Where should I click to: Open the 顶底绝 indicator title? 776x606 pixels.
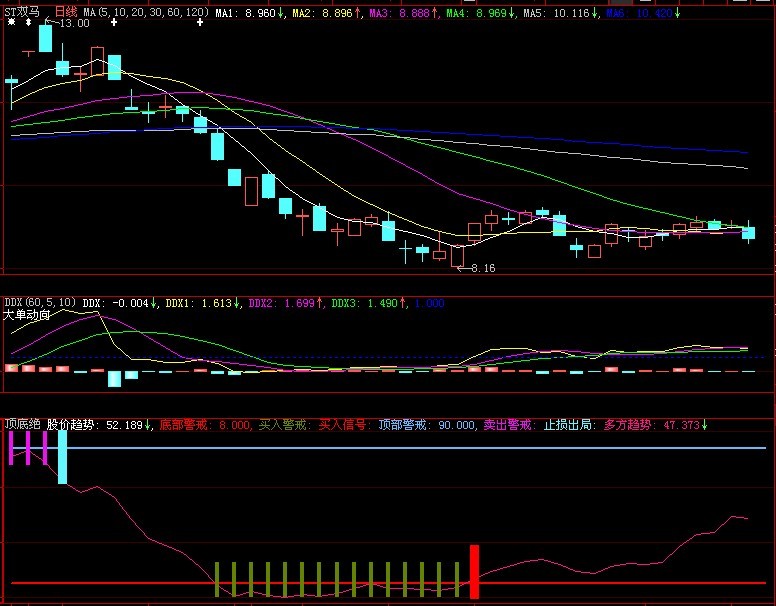[x=22, y=424]
